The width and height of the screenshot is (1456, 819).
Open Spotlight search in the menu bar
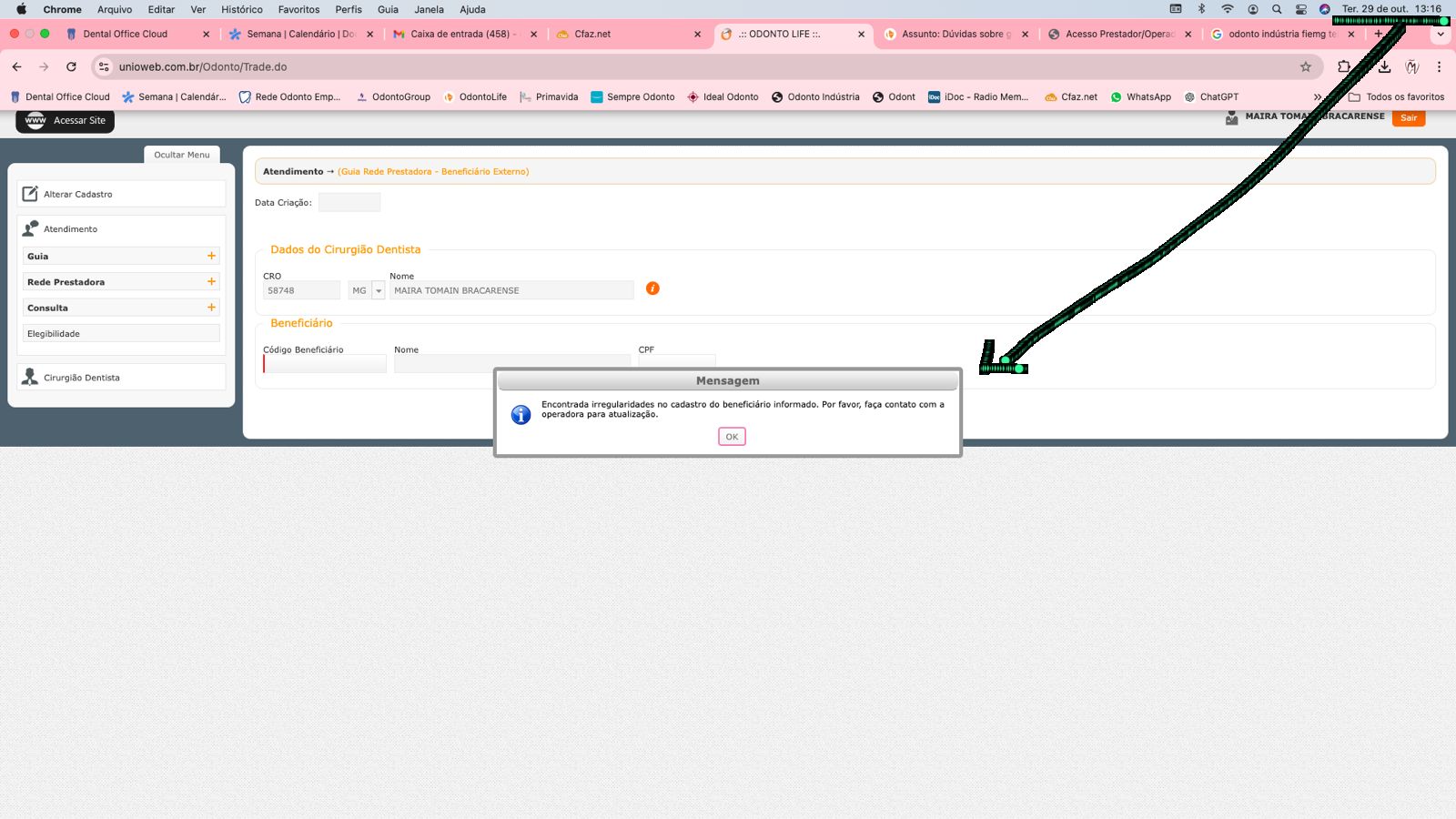point(1277,9)
